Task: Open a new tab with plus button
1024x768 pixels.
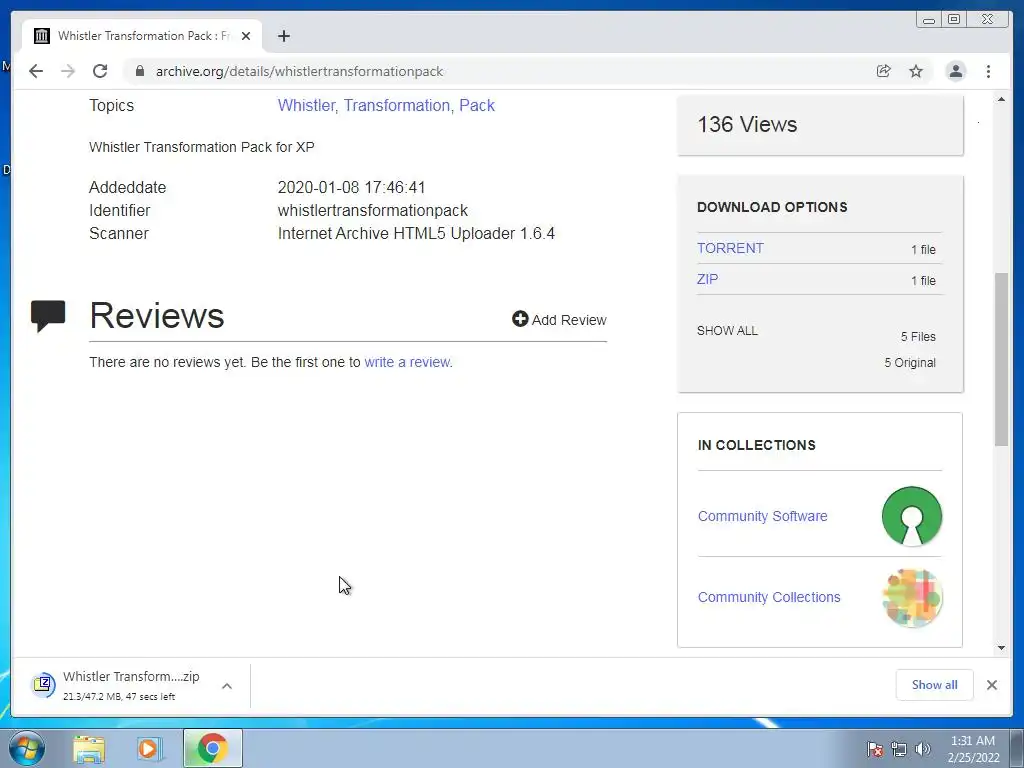Action: point(283,36)
